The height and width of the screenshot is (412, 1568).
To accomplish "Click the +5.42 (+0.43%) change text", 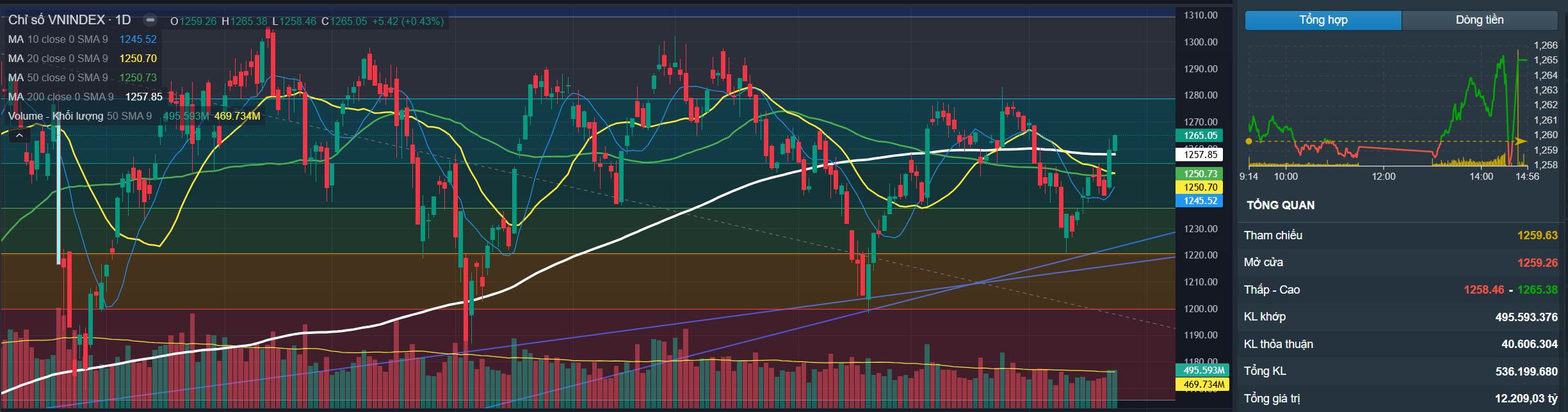I will pyautogui.click(x=407, y=21).
